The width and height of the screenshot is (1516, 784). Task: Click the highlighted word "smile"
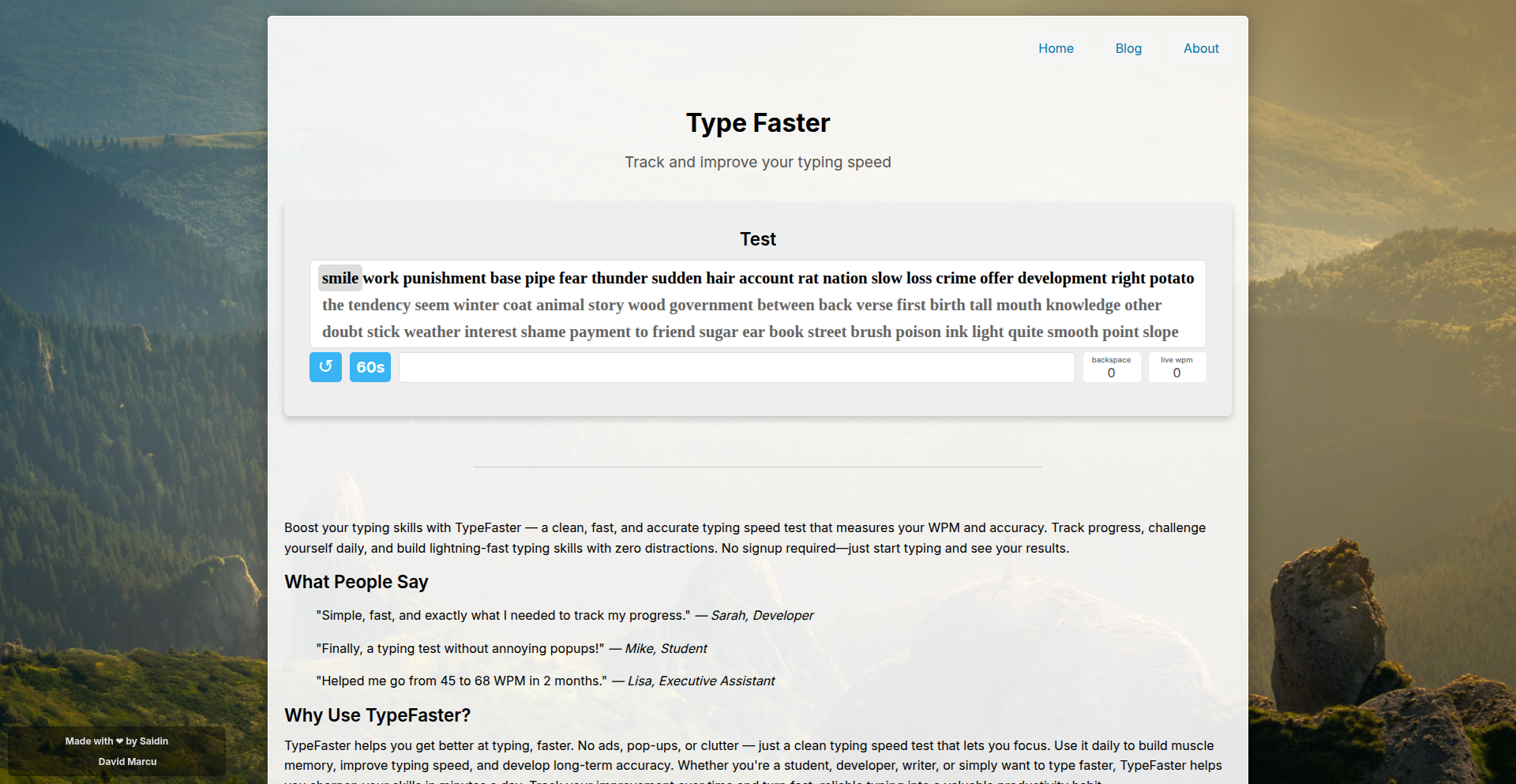pos(340,278)
